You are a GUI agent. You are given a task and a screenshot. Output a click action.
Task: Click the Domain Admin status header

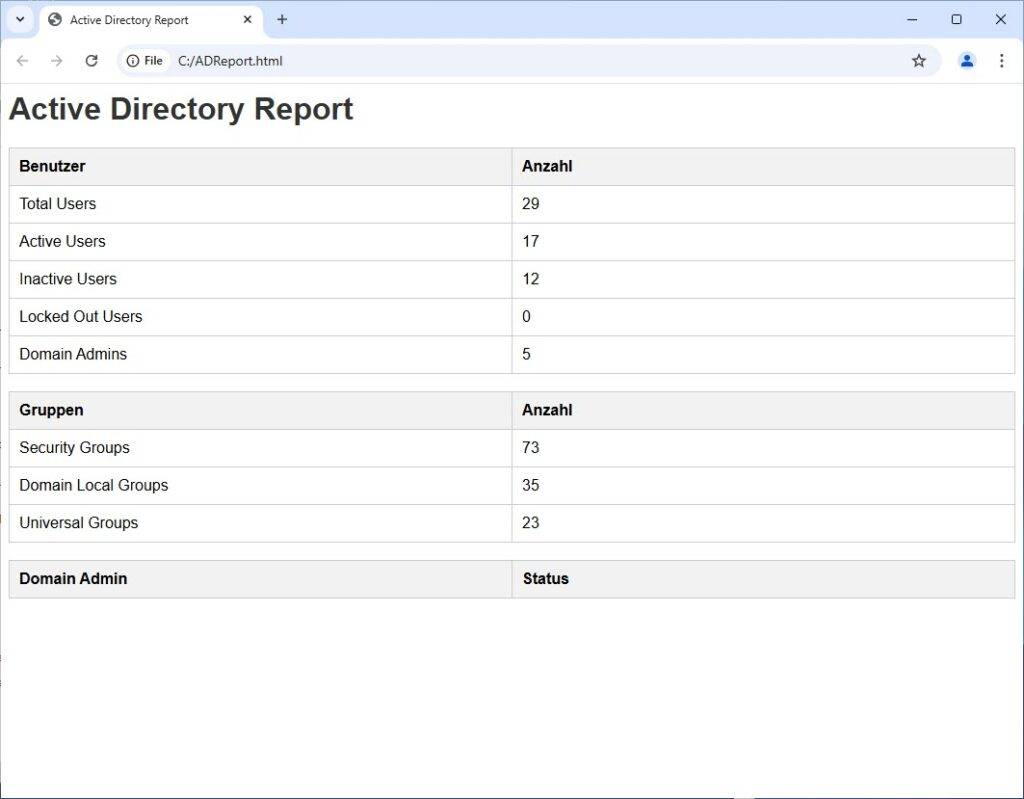545,578
